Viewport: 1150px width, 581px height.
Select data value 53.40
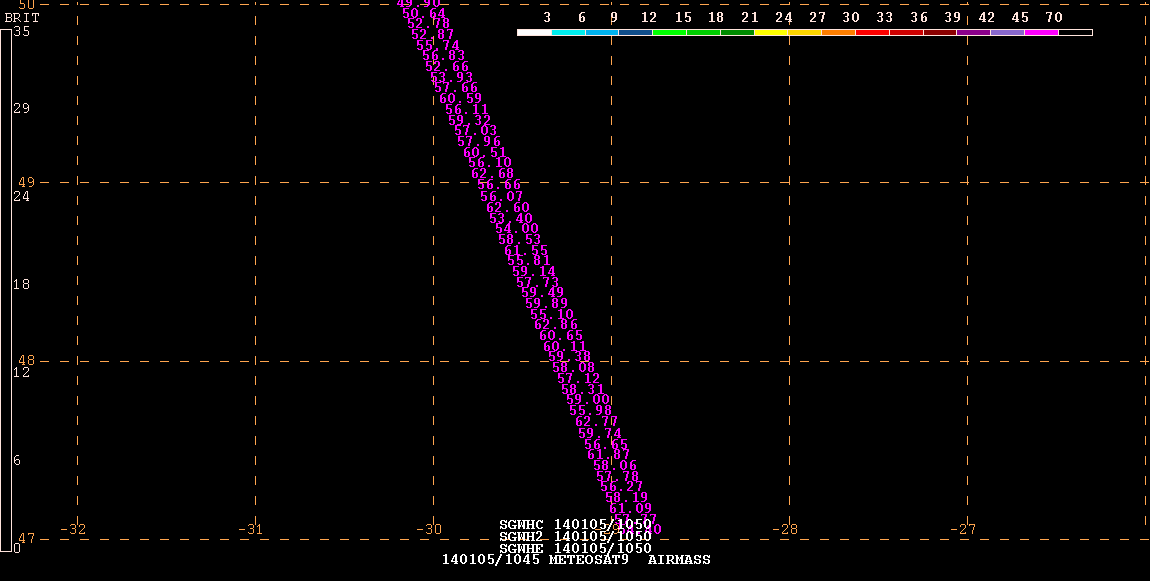click(x=511, y=219)
